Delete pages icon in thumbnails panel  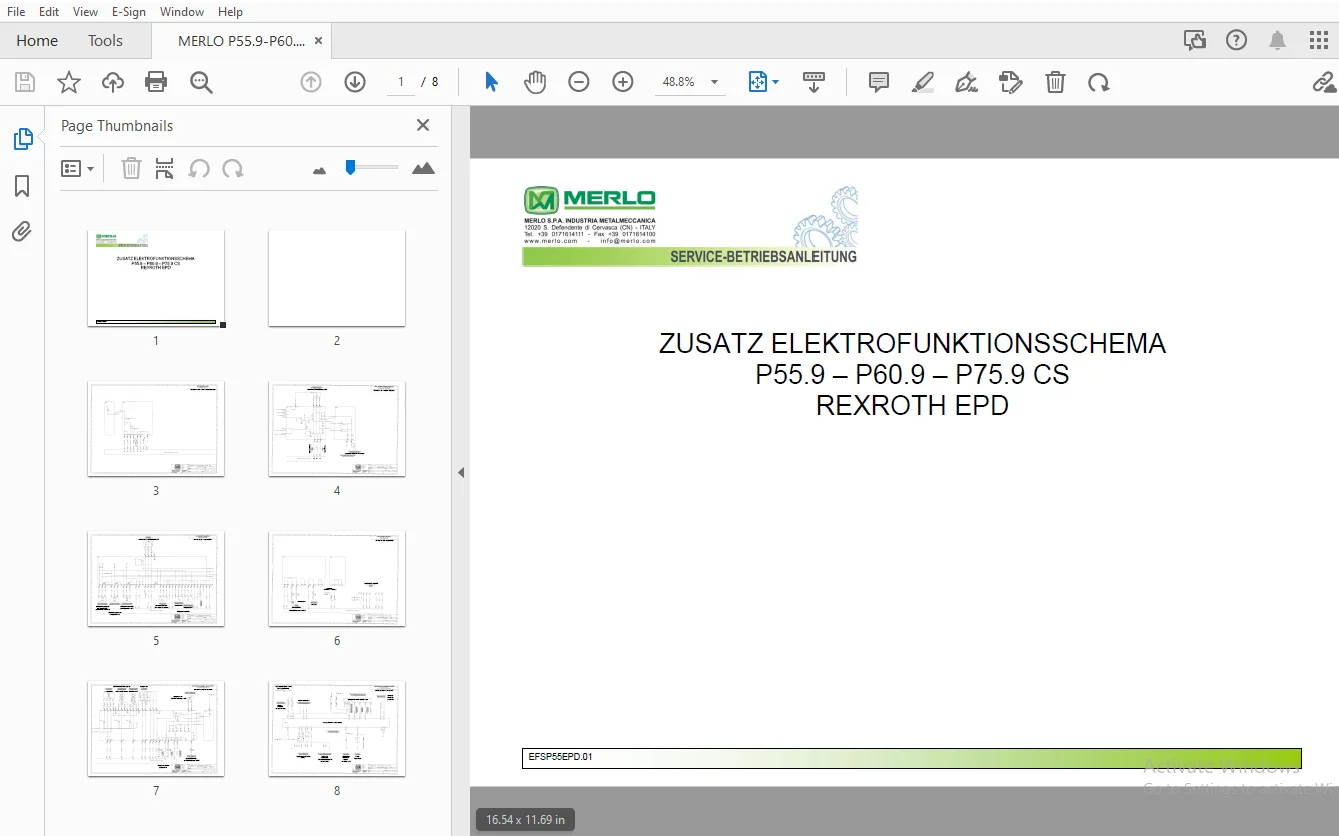coord(131,169)
